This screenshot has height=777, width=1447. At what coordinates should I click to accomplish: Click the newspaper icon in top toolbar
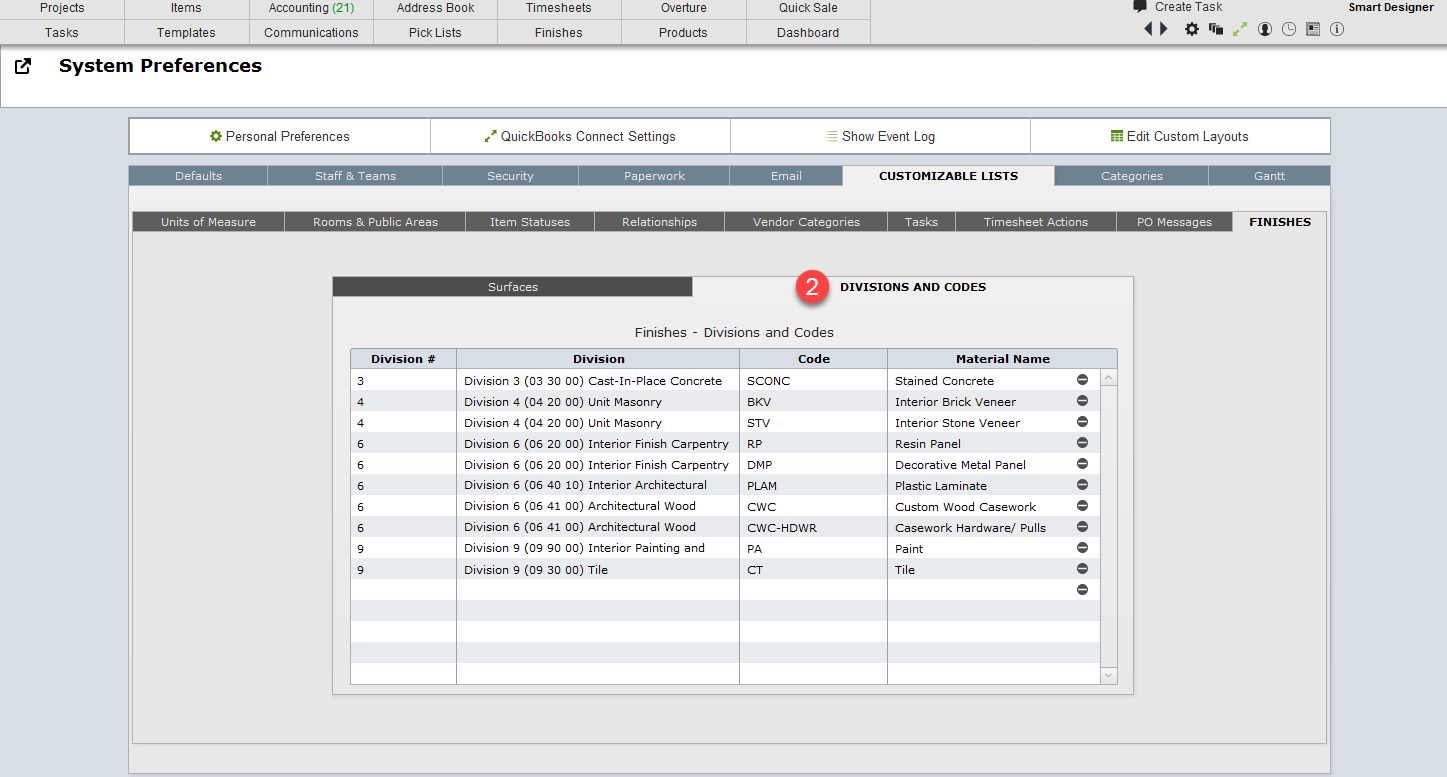[1313, 29]
